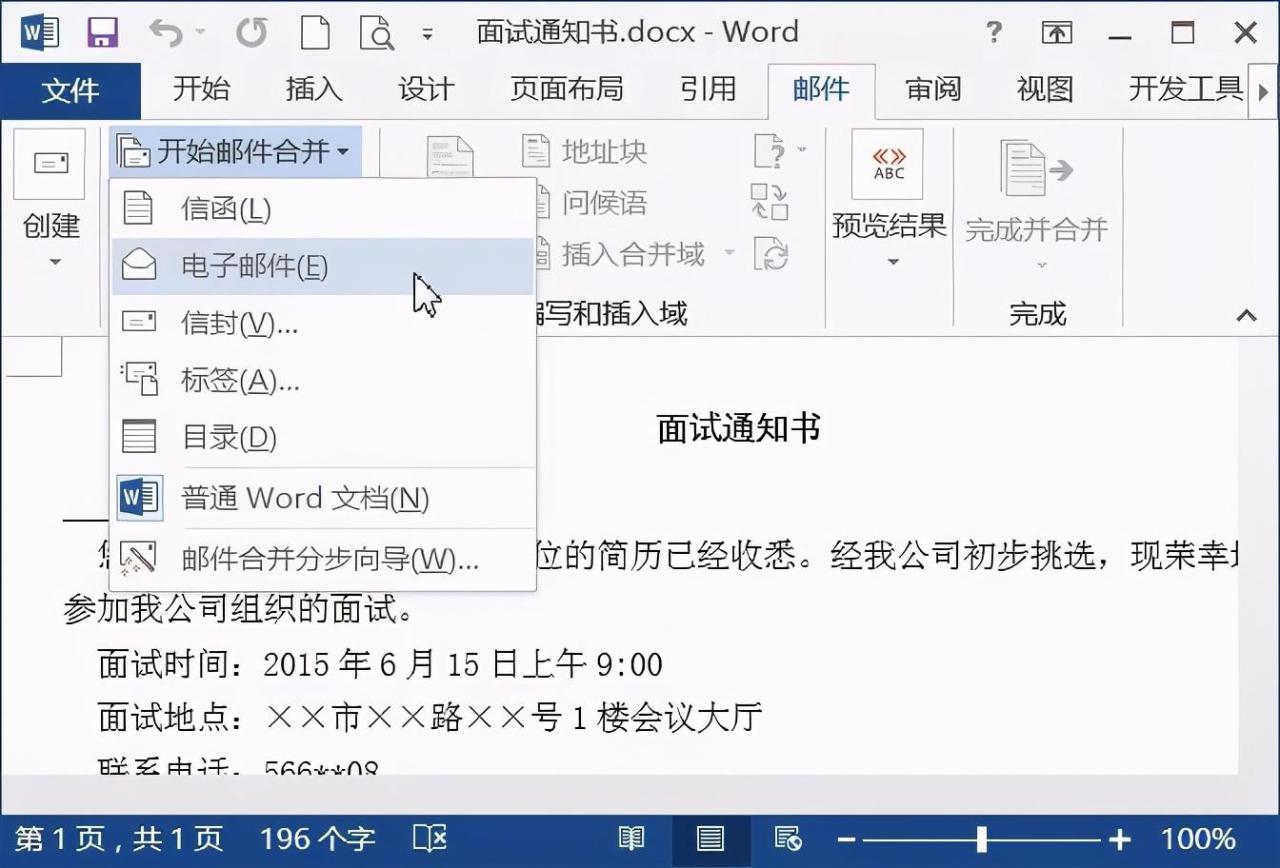Screen dimensions: 1280x868
Task: Open Word Help question mark icon
Action: 993,32
